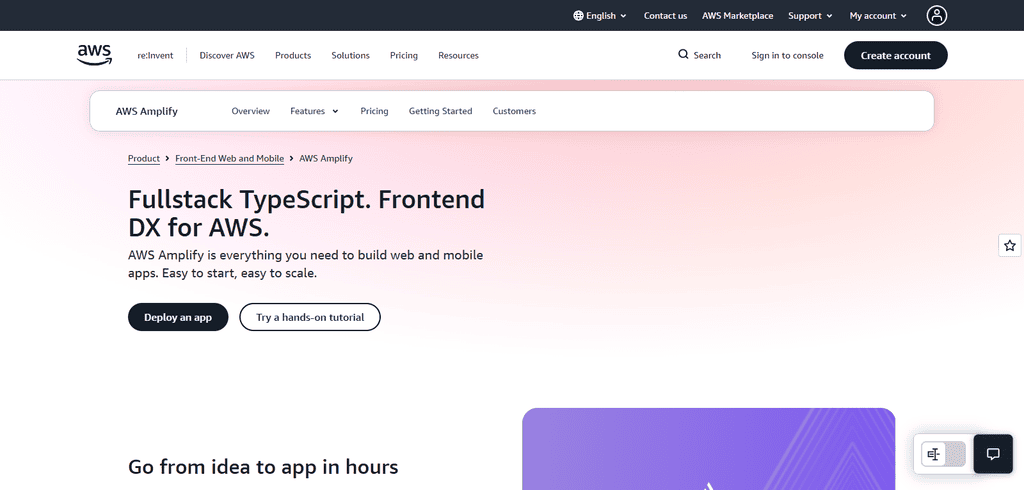The height and width of the screenshot is (490, 1024).
Task: Click the magnifier Search icon
Action: (x=683, y=54)
